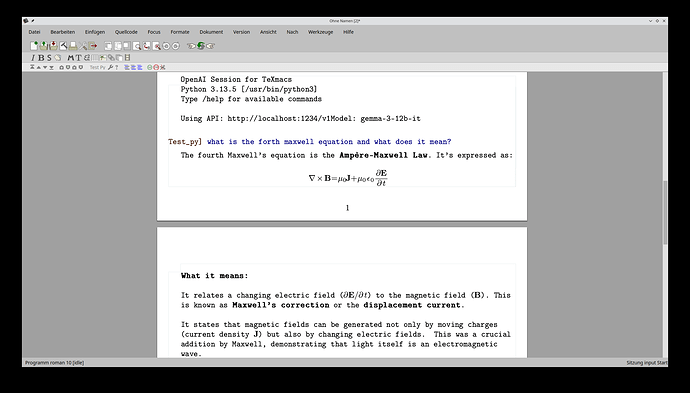Toggle italic with the I icon
690x393 pixels.
(33, 58)
